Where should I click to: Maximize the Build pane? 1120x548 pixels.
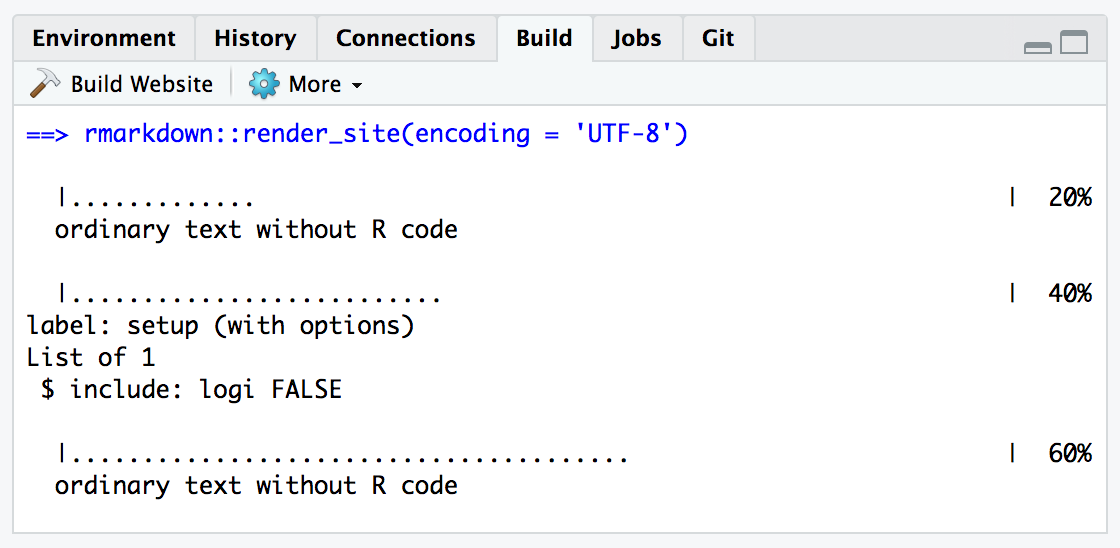(1074, 43)
